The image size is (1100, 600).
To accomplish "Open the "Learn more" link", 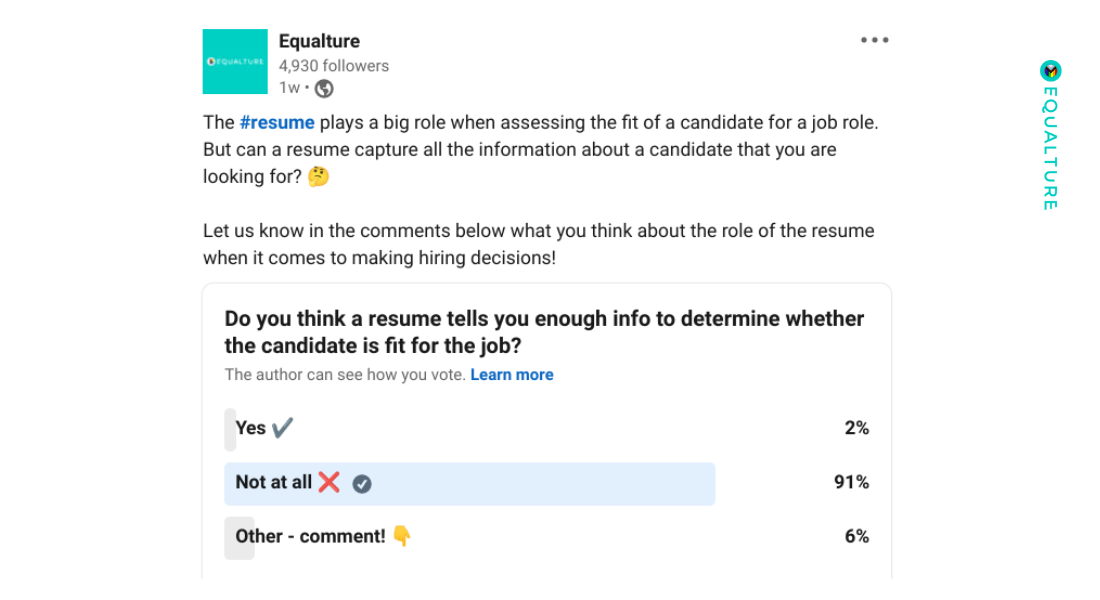I will pyautogui.click(x=512, y=374).
